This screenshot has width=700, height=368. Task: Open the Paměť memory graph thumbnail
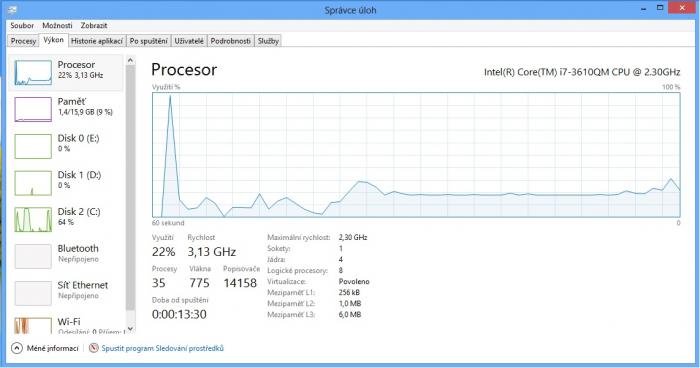(x=33, y=109)
